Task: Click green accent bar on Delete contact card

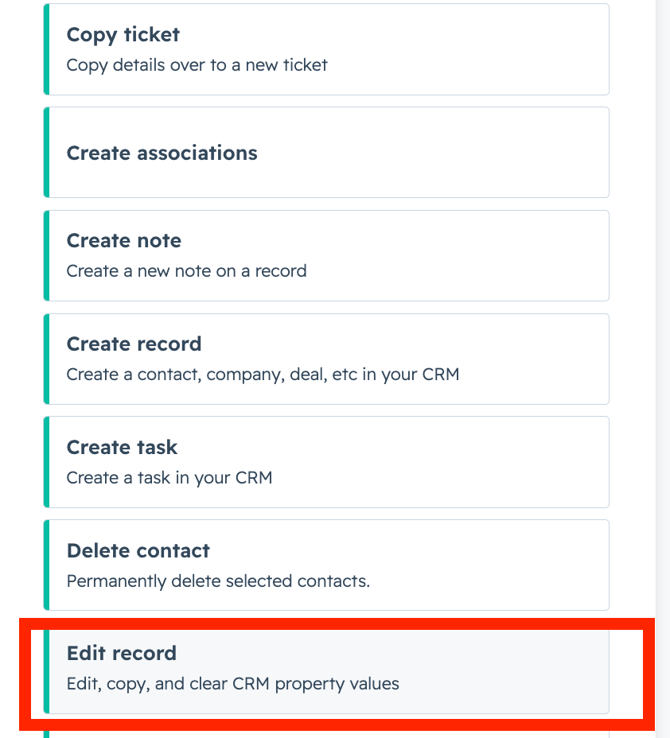Action: coord(46,564)
